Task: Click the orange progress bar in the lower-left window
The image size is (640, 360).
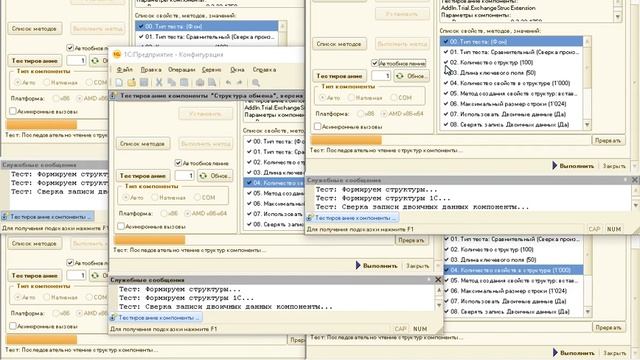Action: coord(42,340)
